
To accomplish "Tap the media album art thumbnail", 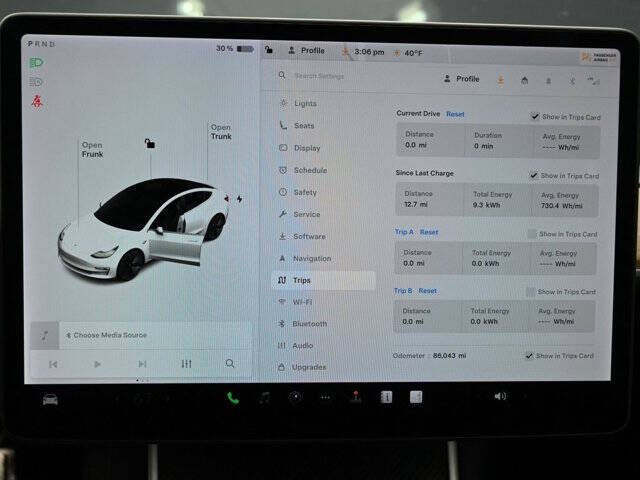I will coord(44,336).
